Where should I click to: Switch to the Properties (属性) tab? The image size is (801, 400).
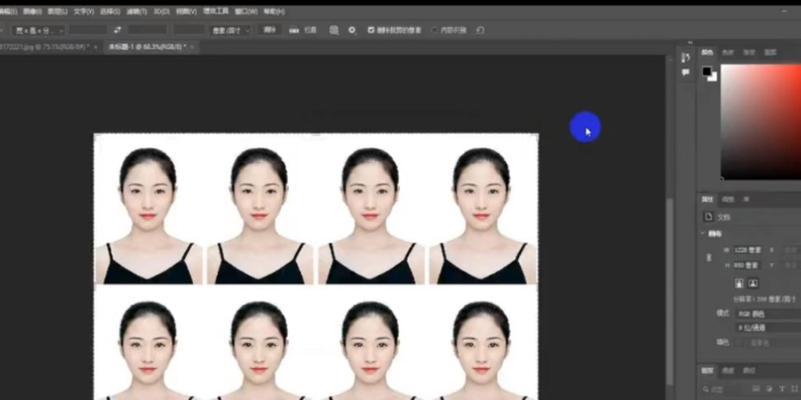[707, 199]
